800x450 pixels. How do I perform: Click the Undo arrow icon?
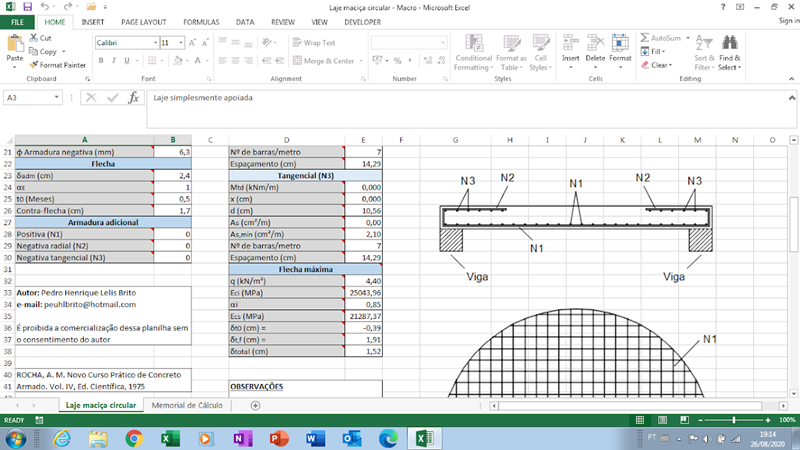45,7
